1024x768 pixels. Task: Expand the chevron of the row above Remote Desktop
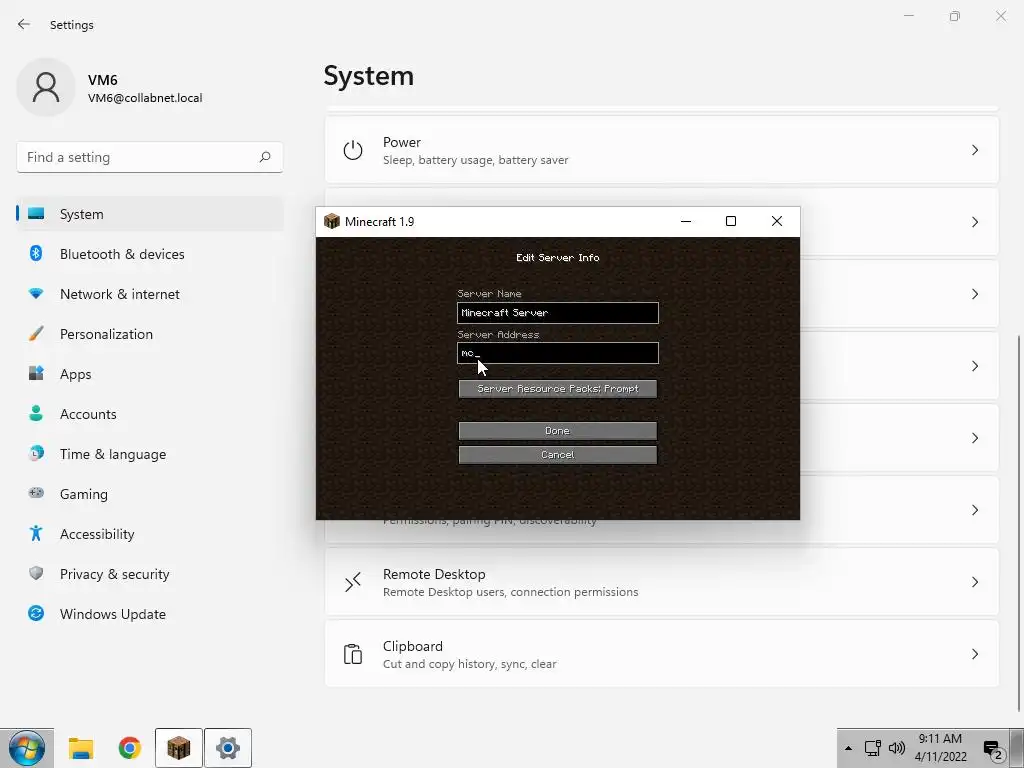point(974,510)
